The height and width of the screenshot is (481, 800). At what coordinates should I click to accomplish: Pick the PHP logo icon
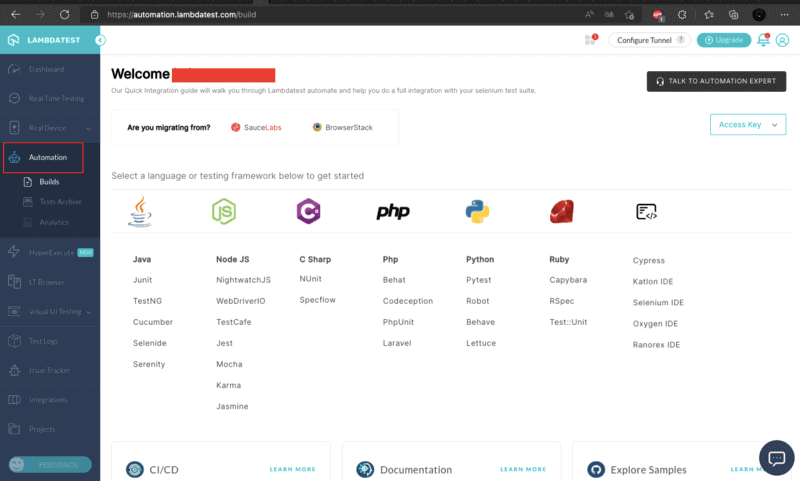393,211
